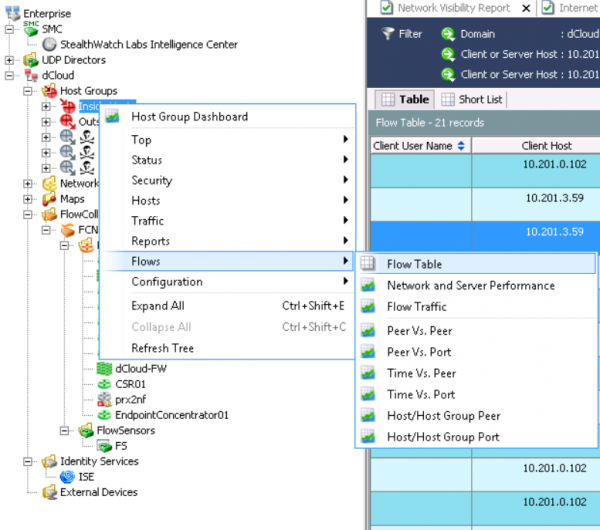The width and height of the screenshot is (600, 530).
Task: Choose Peer Vs. Port menu option
Action: tap(420, 352)
